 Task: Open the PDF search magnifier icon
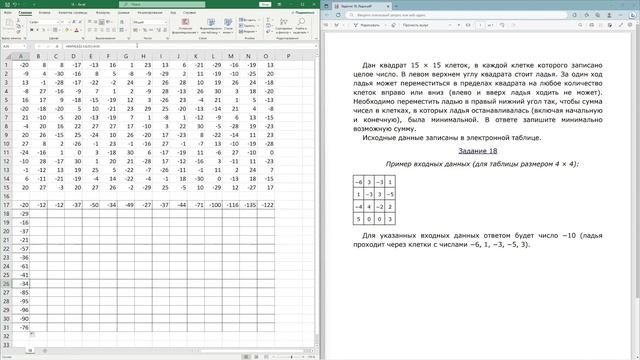click(580, 25)
